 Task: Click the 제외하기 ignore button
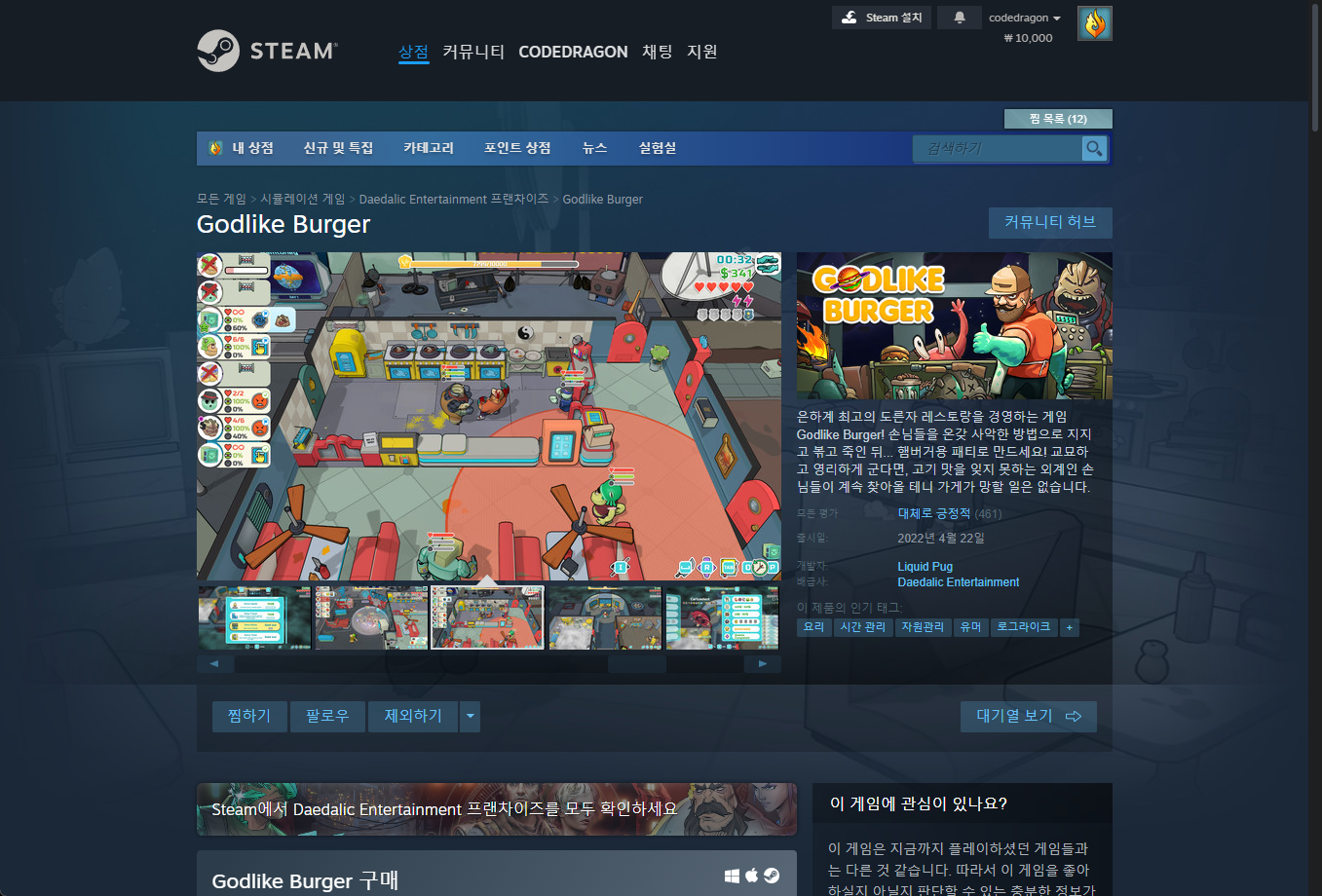(413, 716)
